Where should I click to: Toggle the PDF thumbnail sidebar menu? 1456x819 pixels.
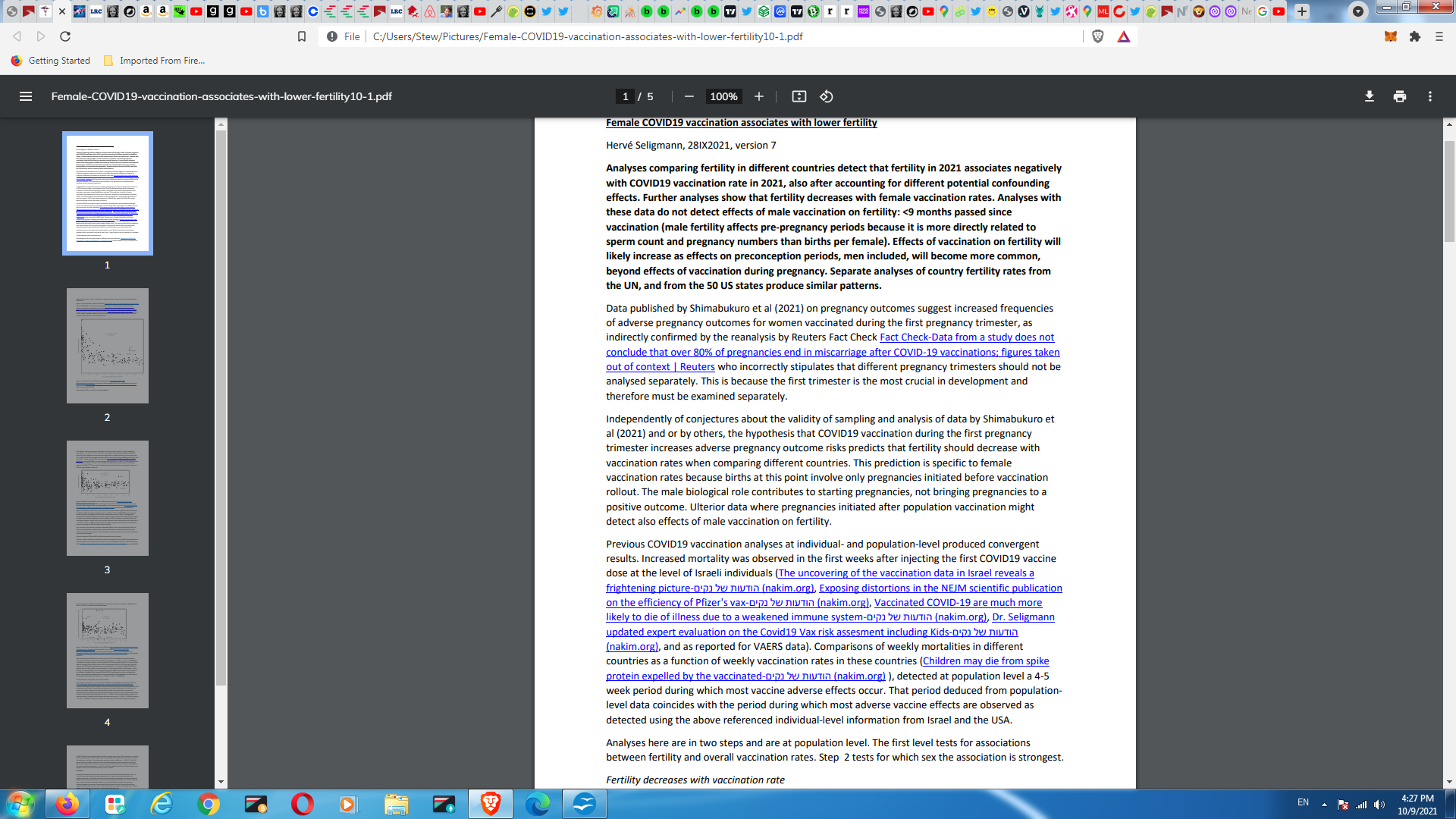click(x=26, y=96)
